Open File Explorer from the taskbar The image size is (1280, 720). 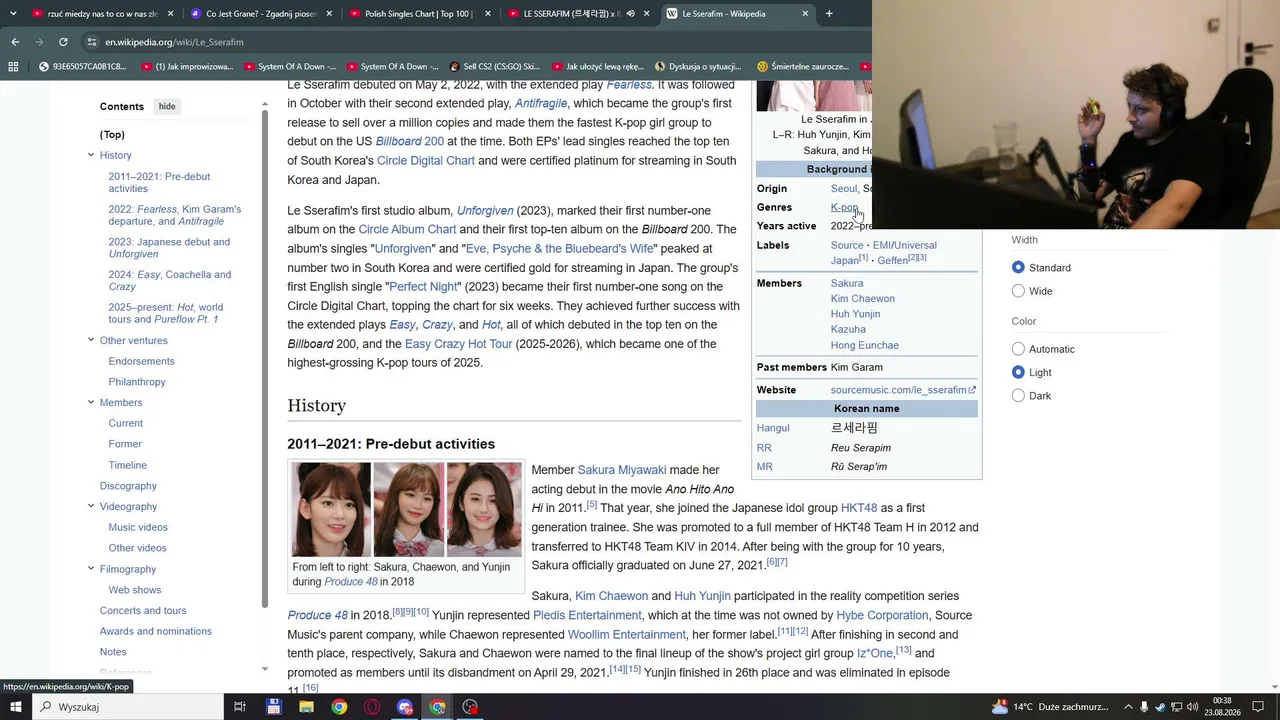[306, 707]
